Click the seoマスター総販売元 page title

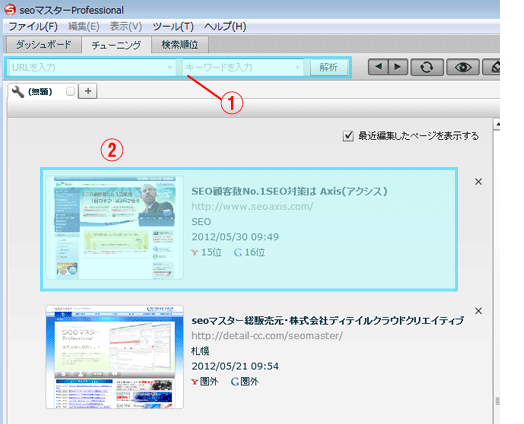point(328,320)
